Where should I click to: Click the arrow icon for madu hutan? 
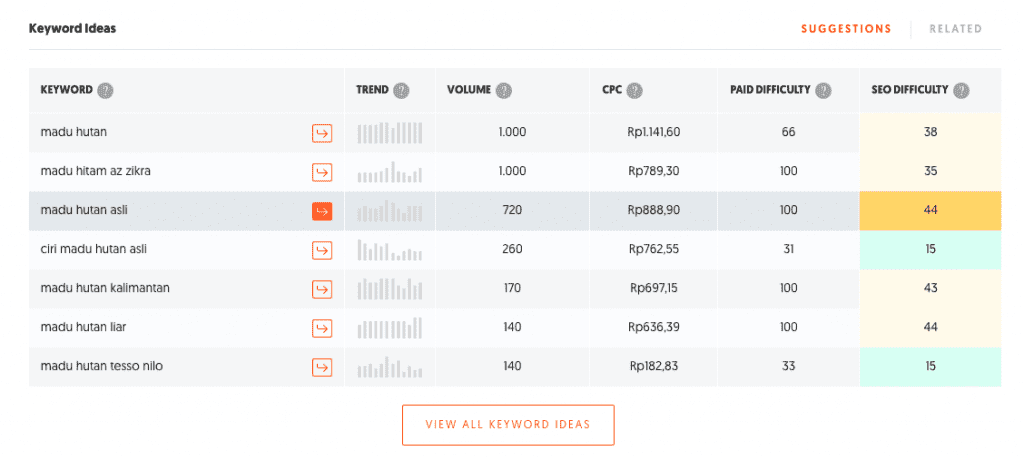(322, 133)
